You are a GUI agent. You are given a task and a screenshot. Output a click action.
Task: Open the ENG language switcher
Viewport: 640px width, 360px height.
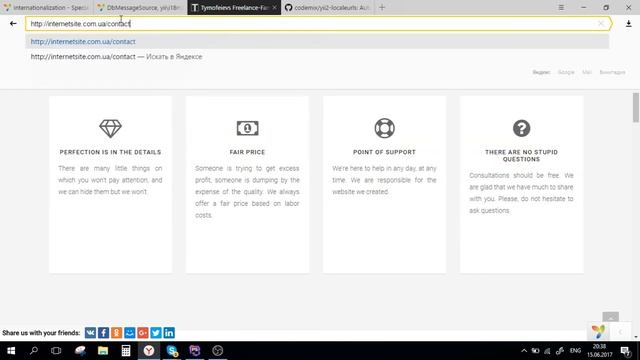tap(576, 351)
